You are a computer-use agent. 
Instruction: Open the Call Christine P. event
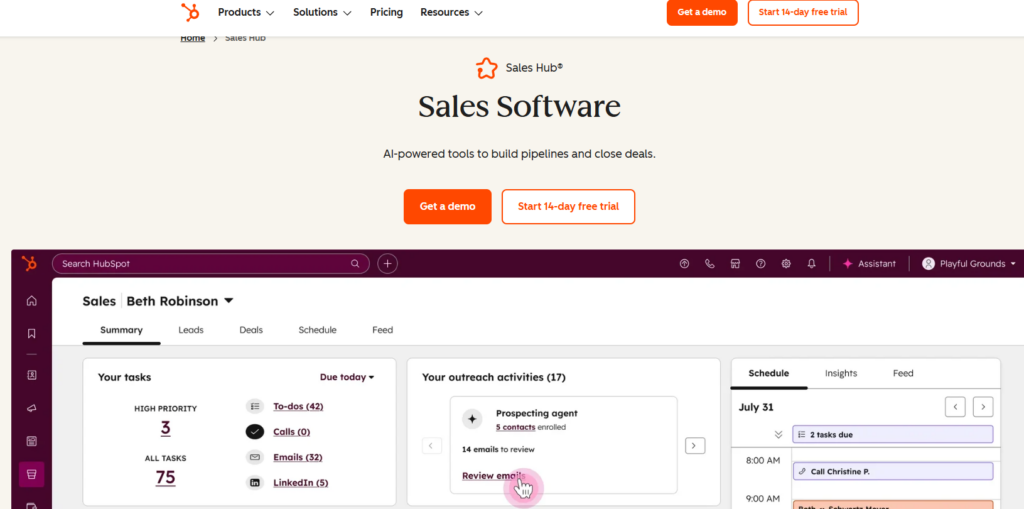click(893, 472)
